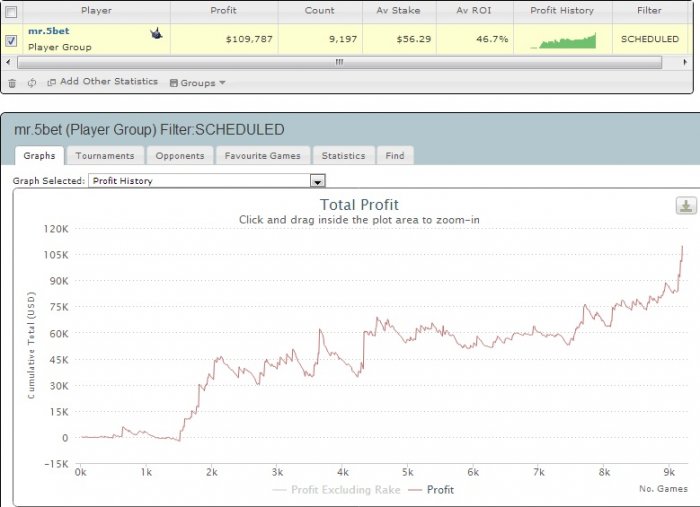Click the shark icon beside mr.5bet
The width and height of the screenshot is (700, 507).
156,33
